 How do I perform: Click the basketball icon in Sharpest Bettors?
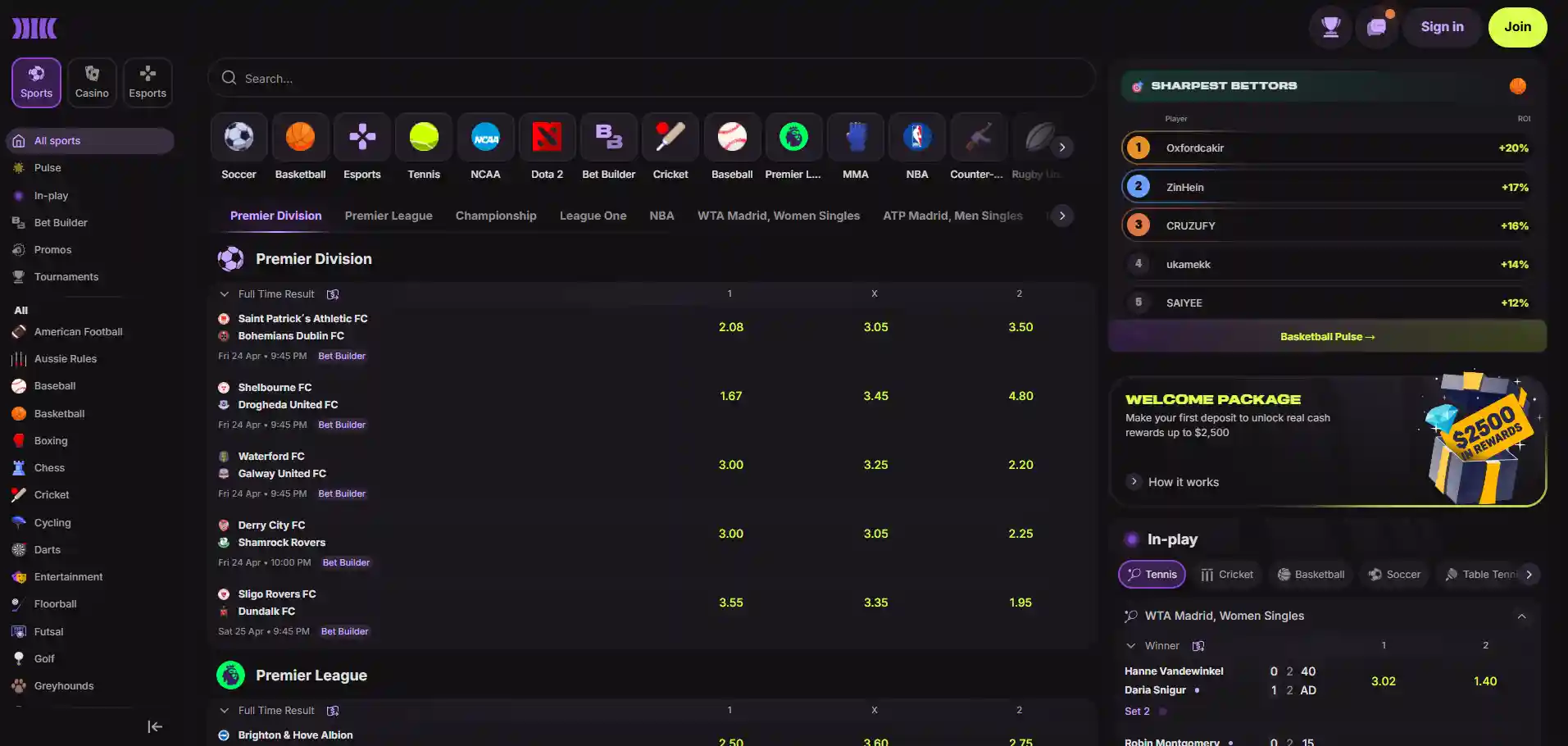pos(1518,86)
